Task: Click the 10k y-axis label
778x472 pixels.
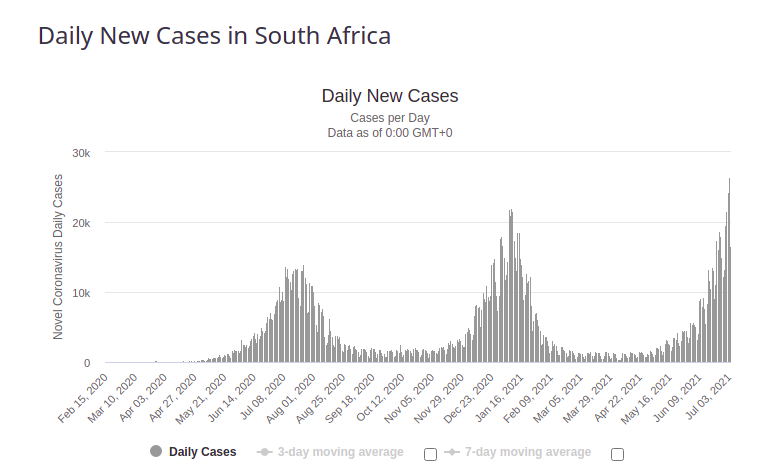Action: coord(81,293)
